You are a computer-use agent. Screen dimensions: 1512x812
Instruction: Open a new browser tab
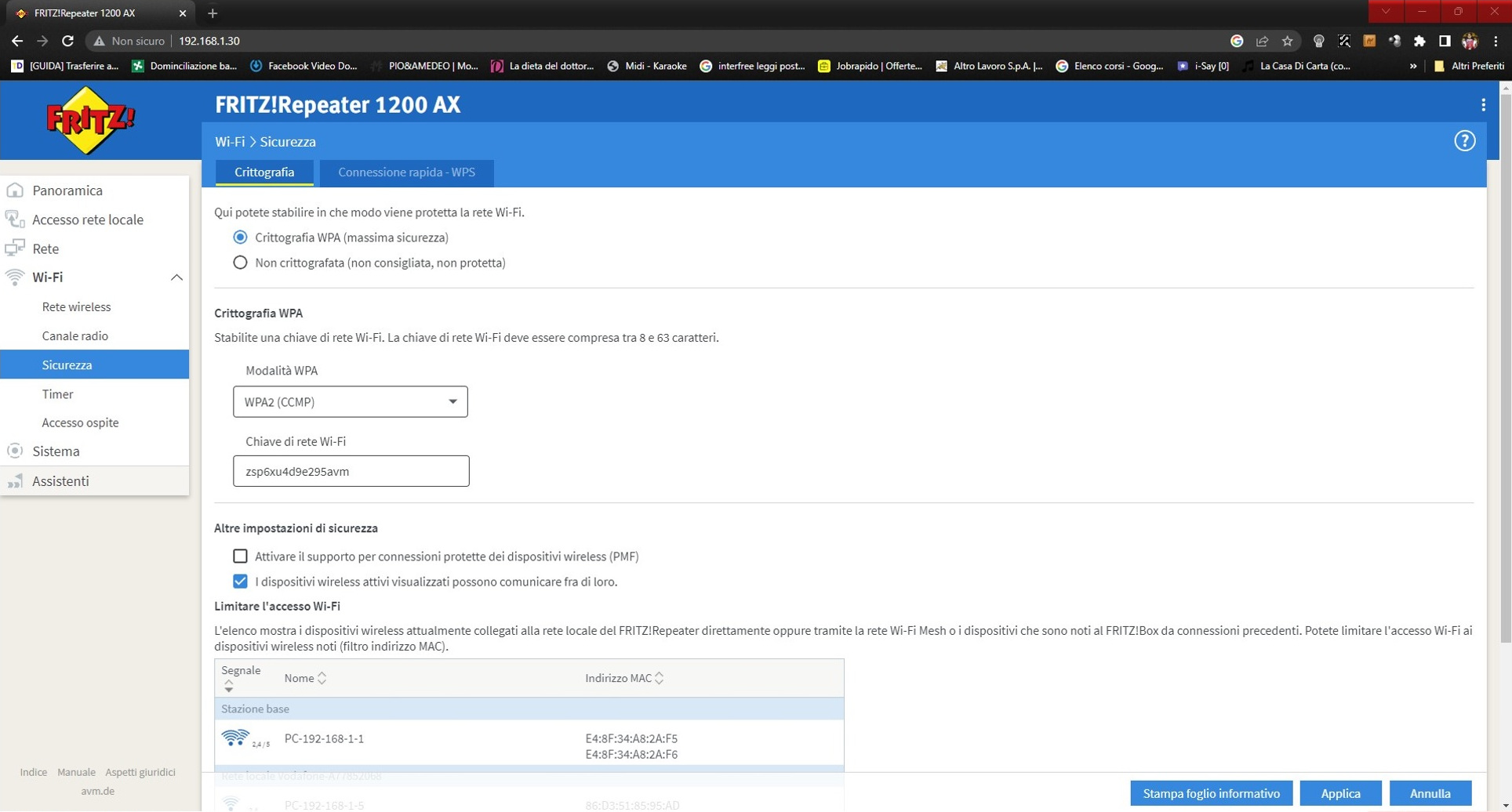(213, 13)
